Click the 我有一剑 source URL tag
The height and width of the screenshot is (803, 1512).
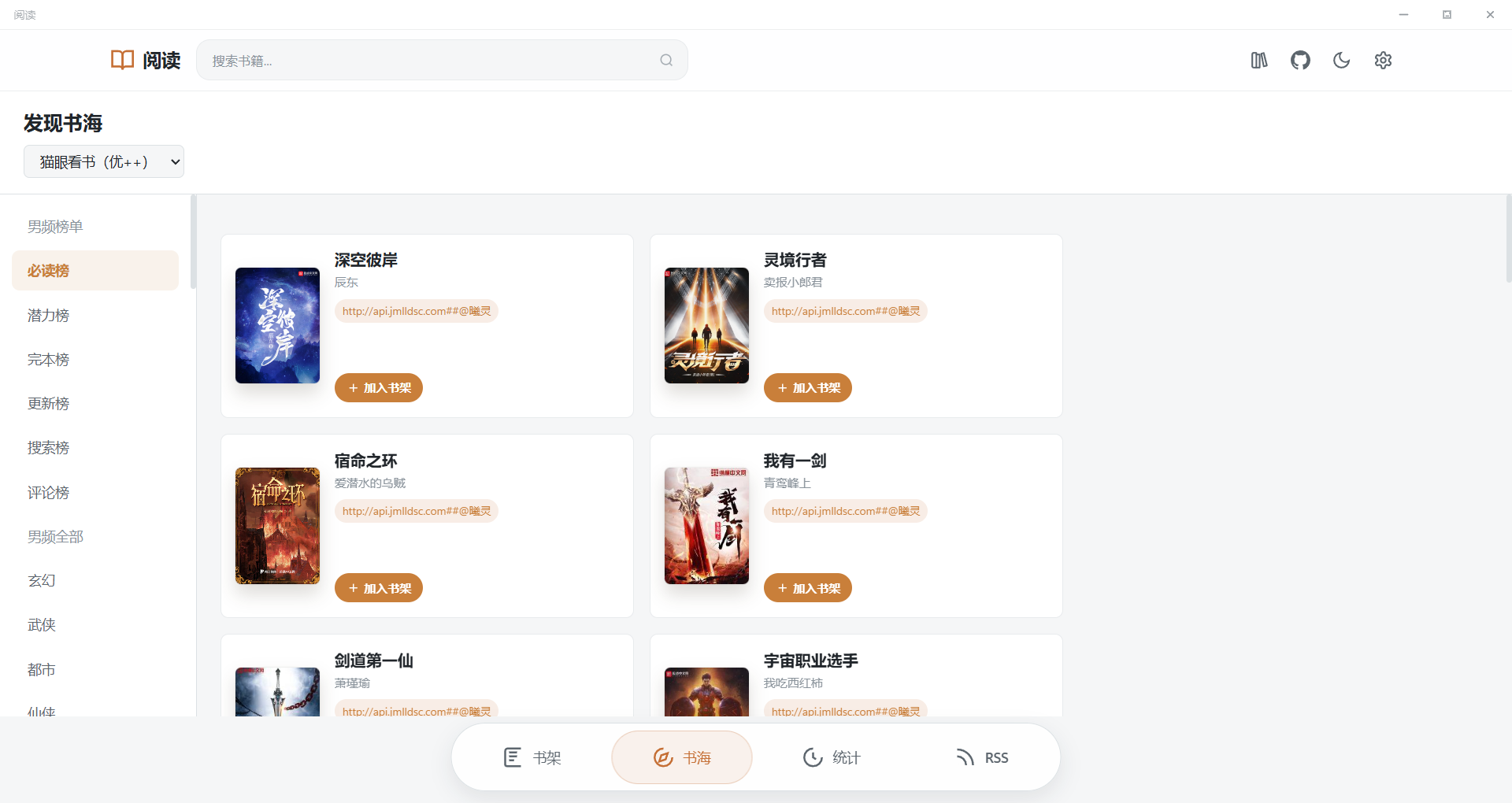[x=846, y=511]
